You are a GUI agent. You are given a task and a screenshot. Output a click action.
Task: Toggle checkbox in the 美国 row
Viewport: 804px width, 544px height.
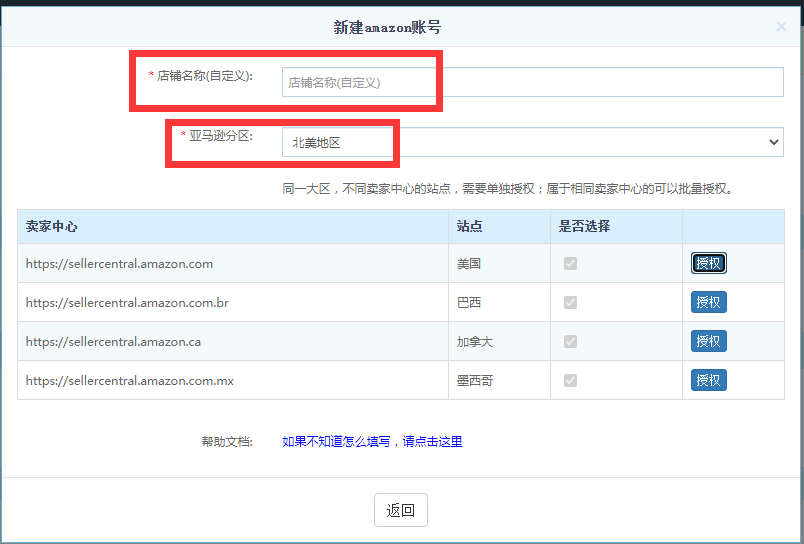point(570,264)
